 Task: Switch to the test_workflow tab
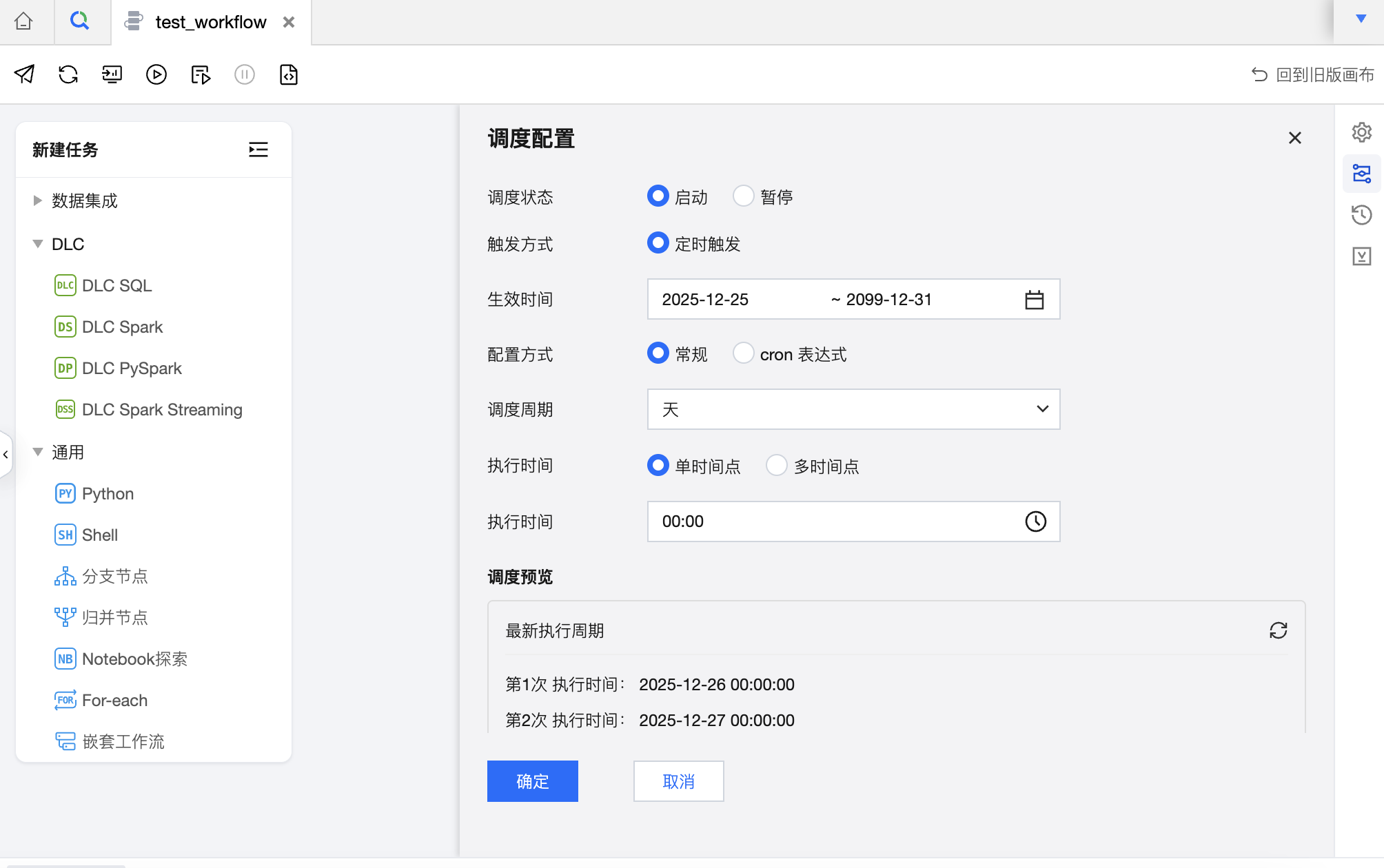tap(210, 22)
